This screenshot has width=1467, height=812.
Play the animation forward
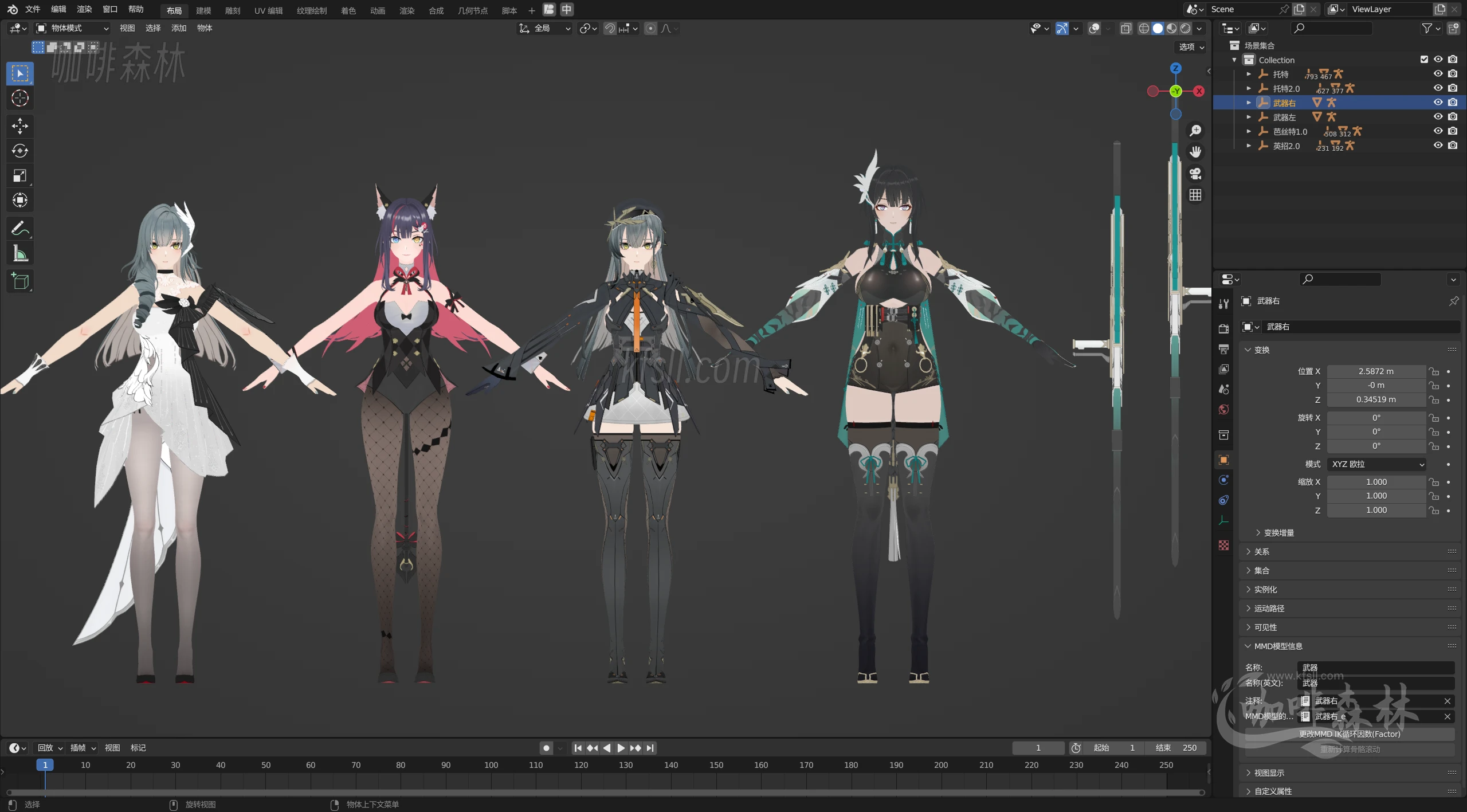(621, 748)
